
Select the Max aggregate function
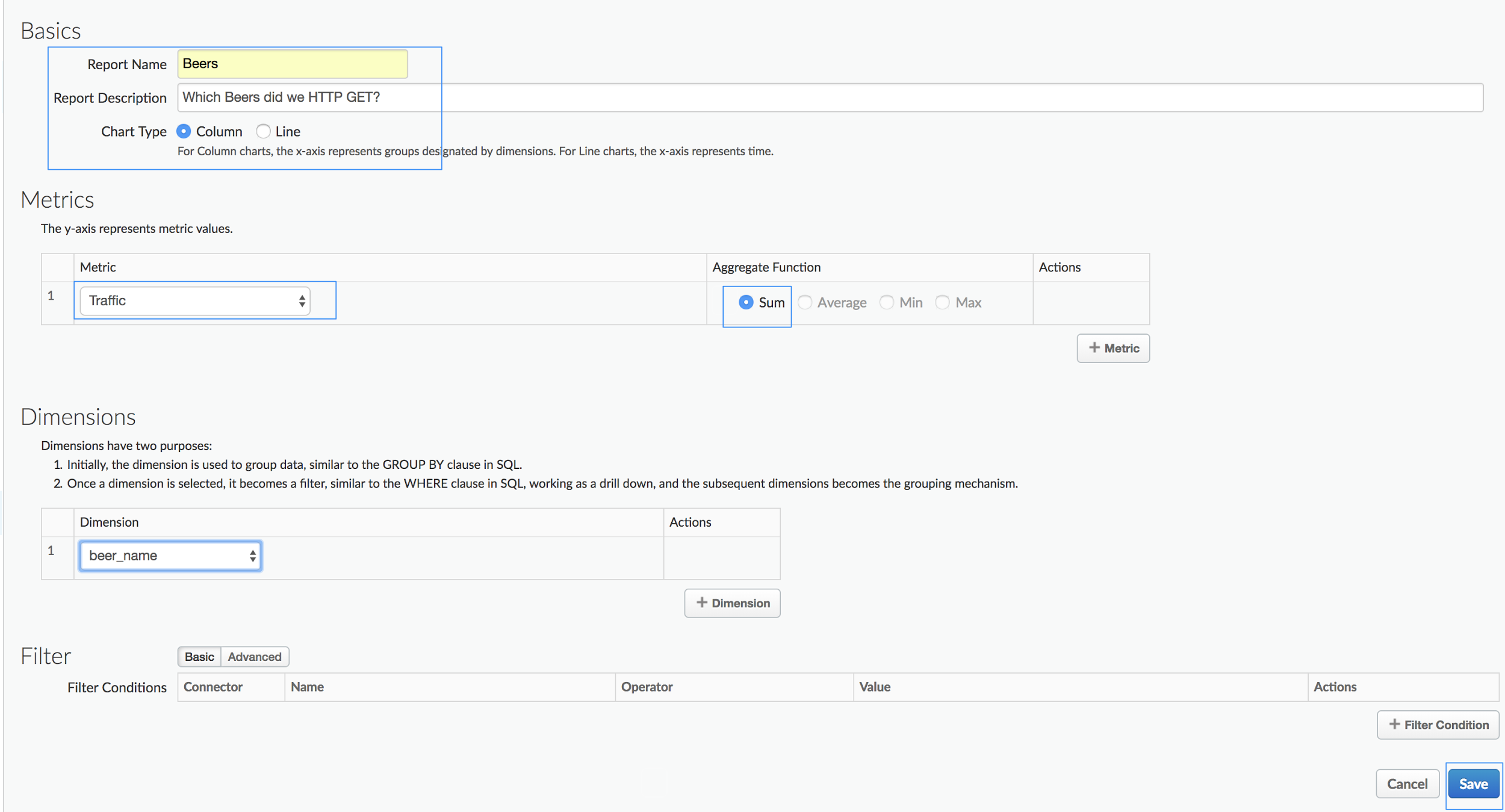[x=942, y=302]
